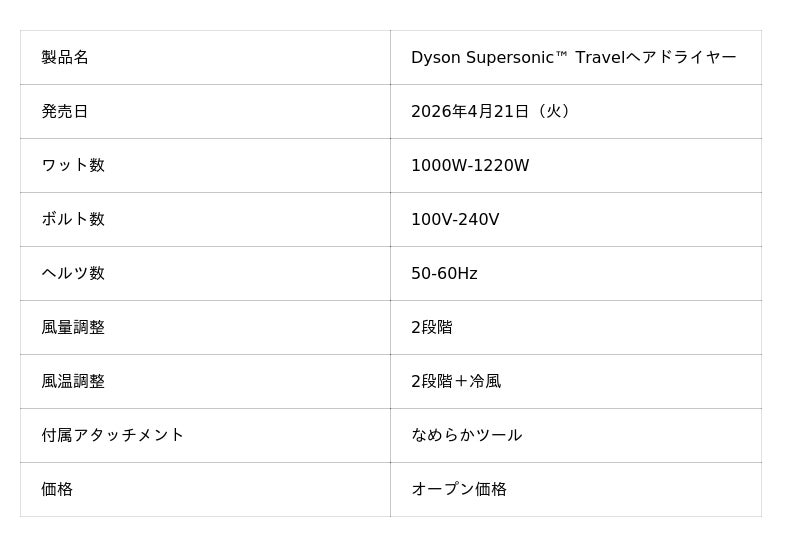
Task: Click the 製品名 label cell
Action: click(x=65, y=58)
